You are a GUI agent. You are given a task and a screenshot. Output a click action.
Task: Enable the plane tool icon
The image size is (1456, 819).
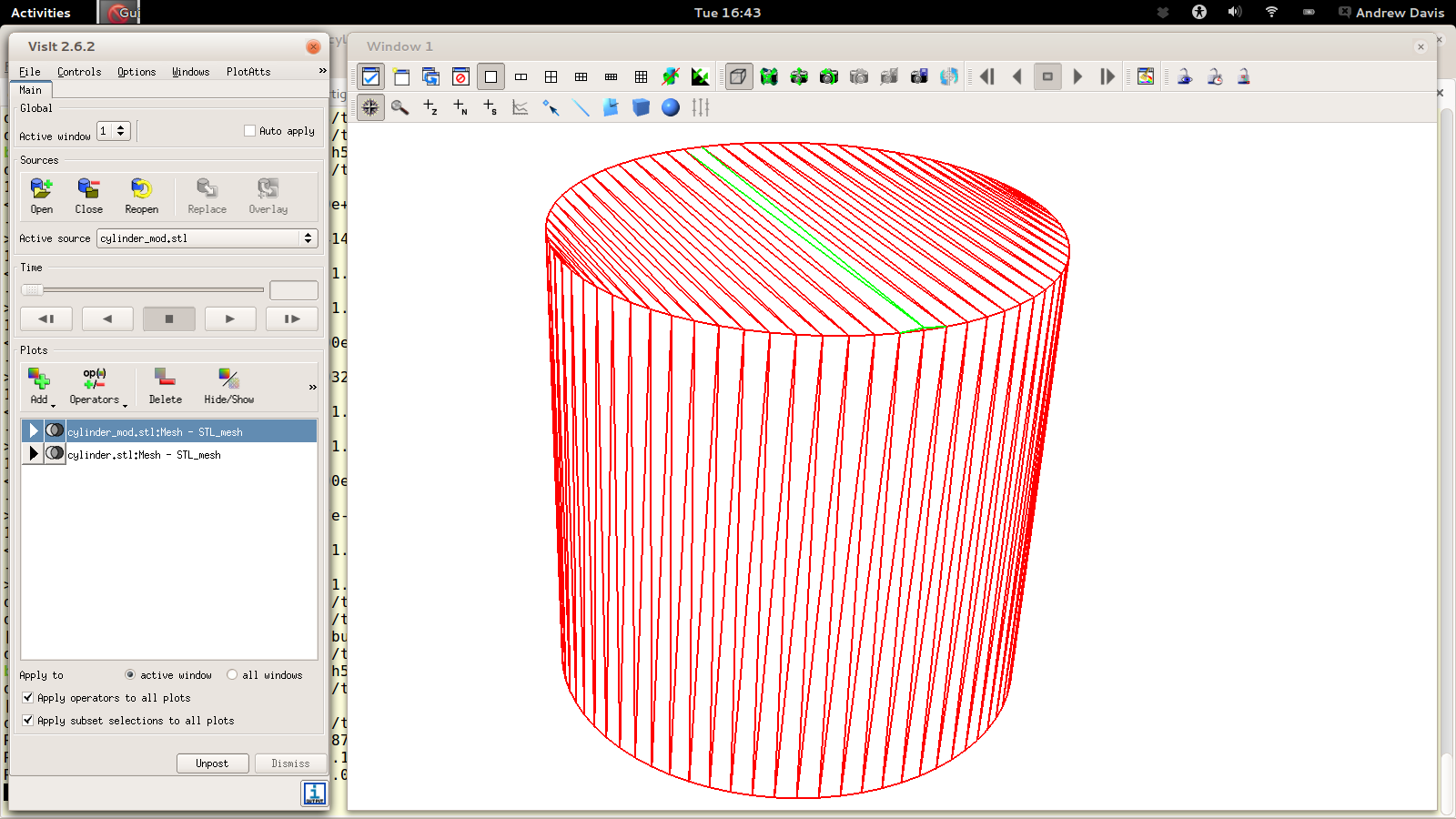(611, 107)
